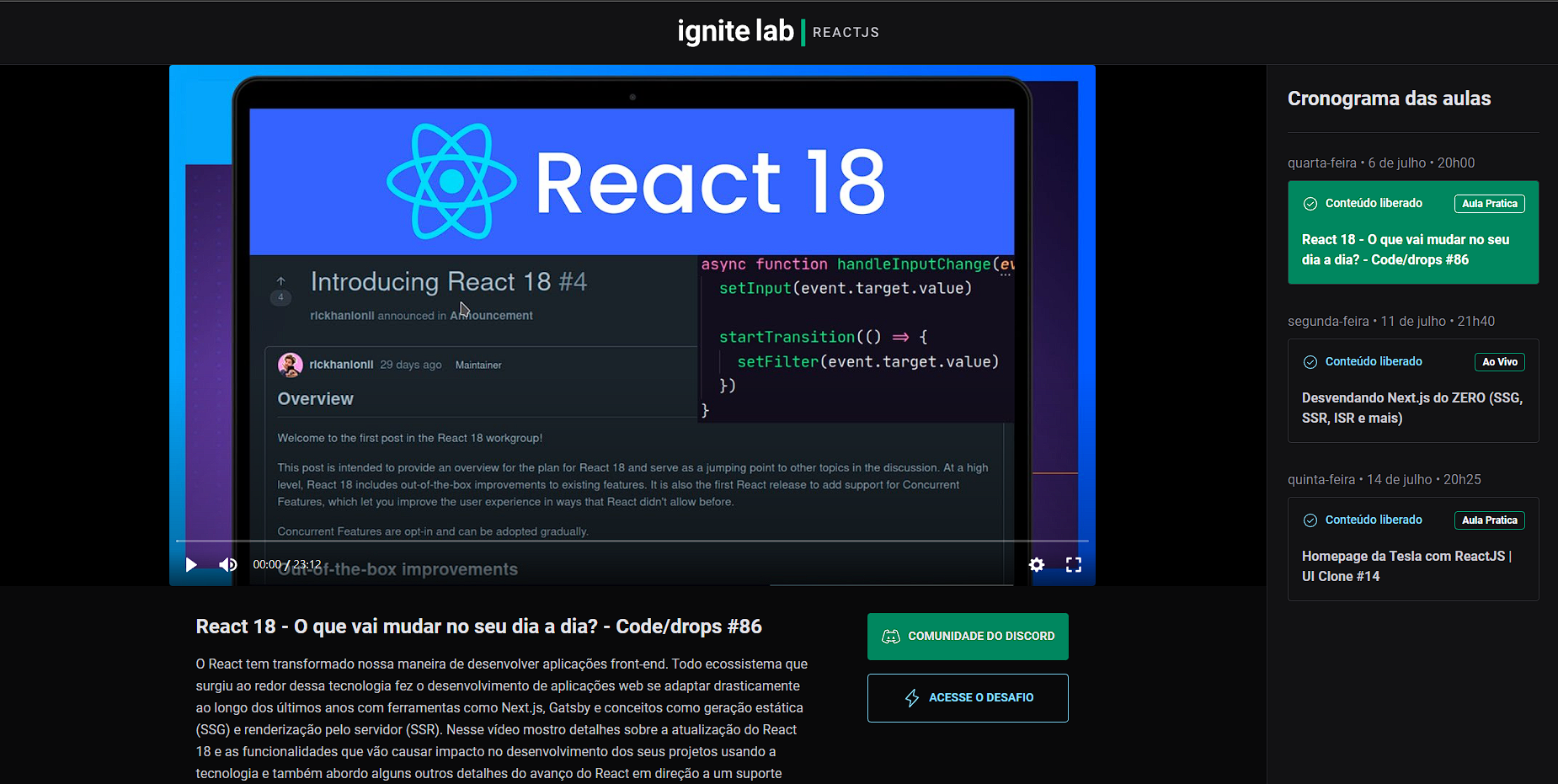The image size is (1558, 784).
Task: Click the Cronograma das aulas heading
Action: coord(1389,99)
